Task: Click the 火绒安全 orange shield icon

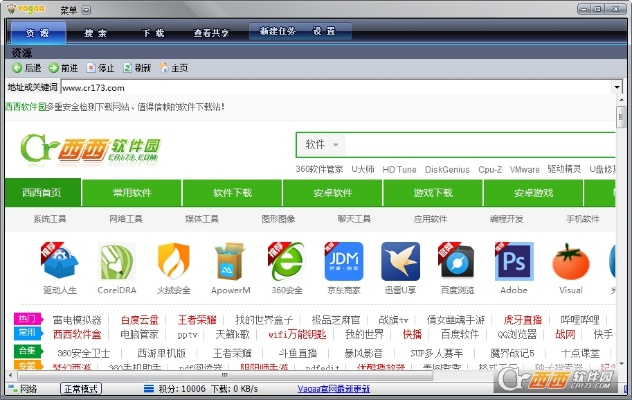Action: tap(173, 263)
